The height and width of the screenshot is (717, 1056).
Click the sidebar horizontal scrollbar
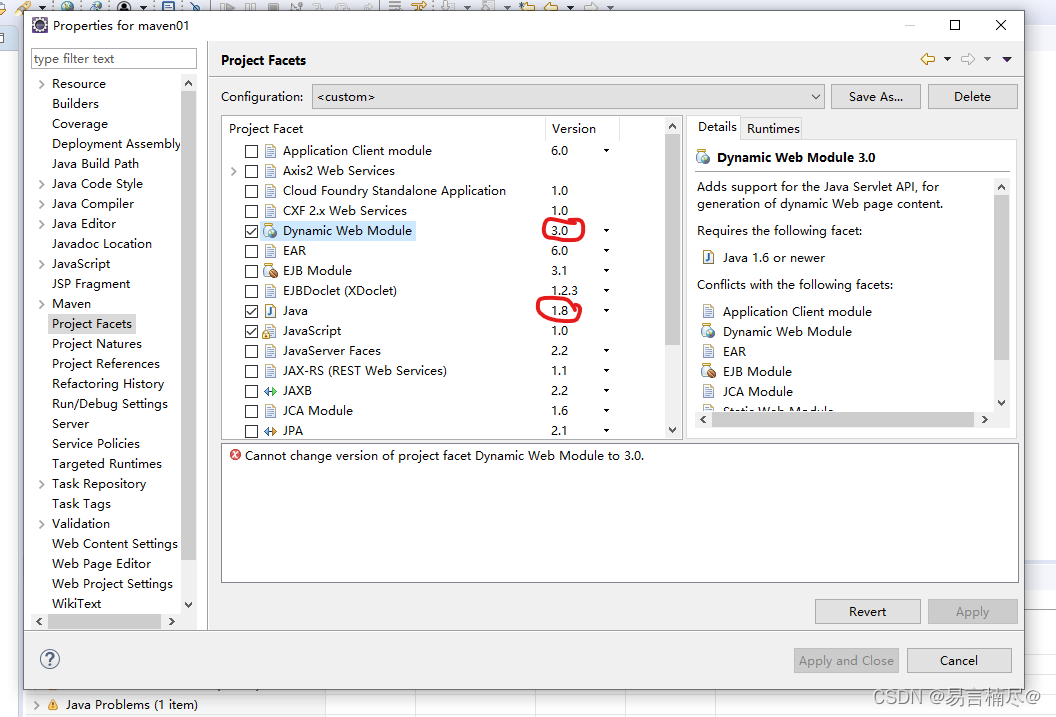pyautogui.click(x=105, y=621)
